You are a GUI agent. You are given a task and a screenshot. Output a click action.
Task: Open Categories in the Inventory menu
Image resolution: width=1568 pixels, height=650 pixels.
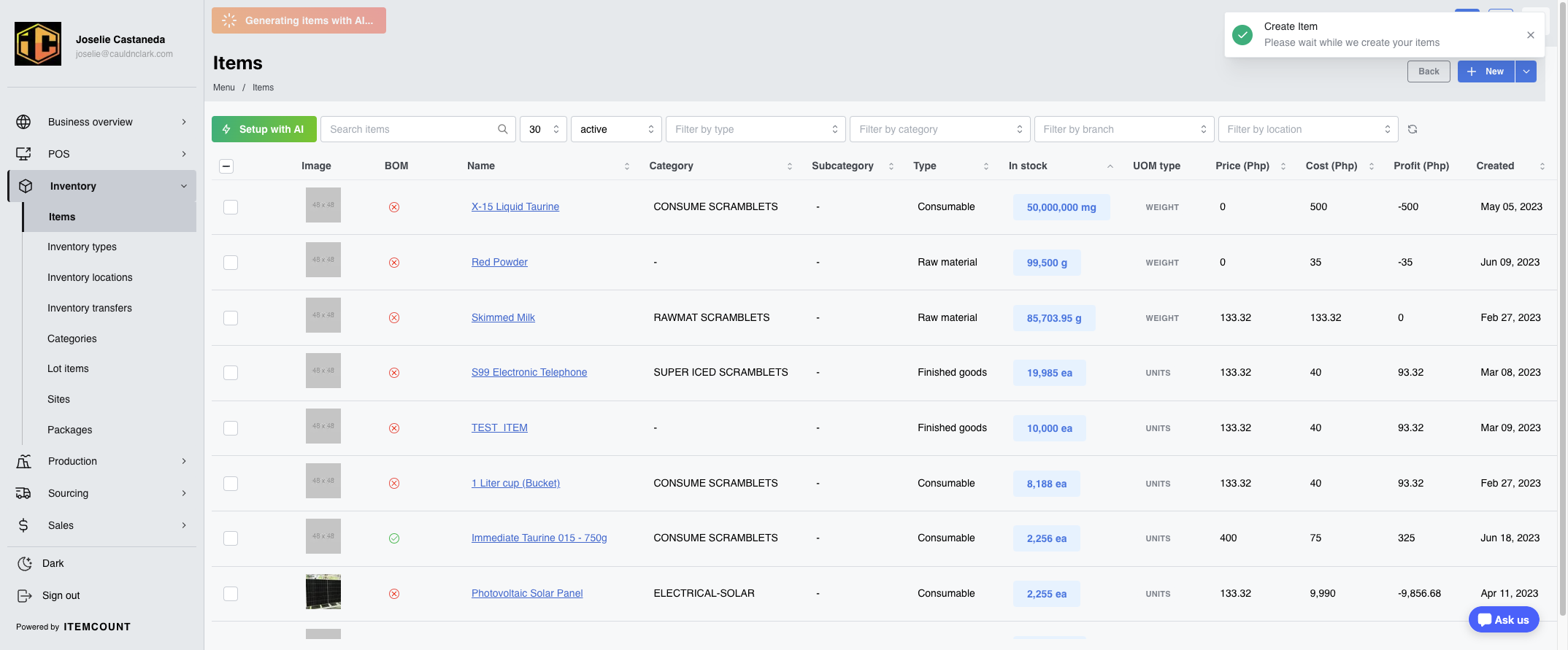72,338
